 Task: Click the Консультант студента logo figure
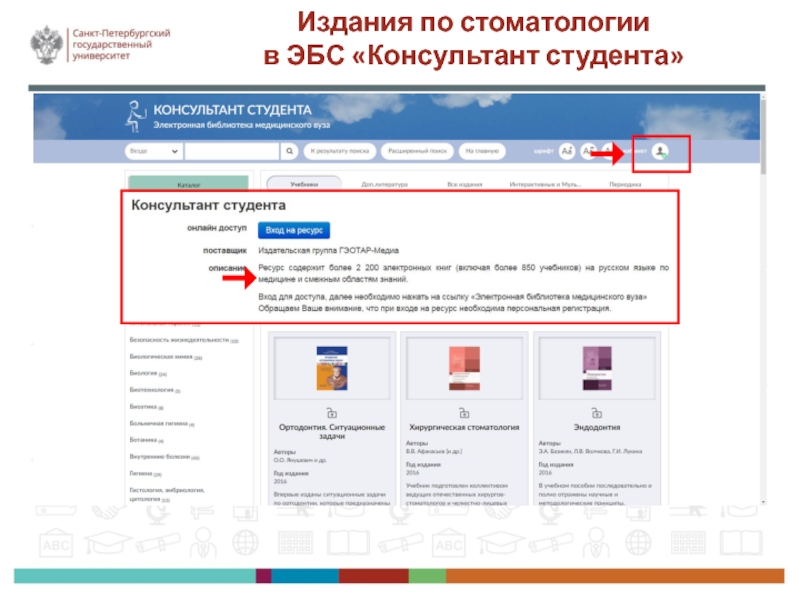point(136,116)
